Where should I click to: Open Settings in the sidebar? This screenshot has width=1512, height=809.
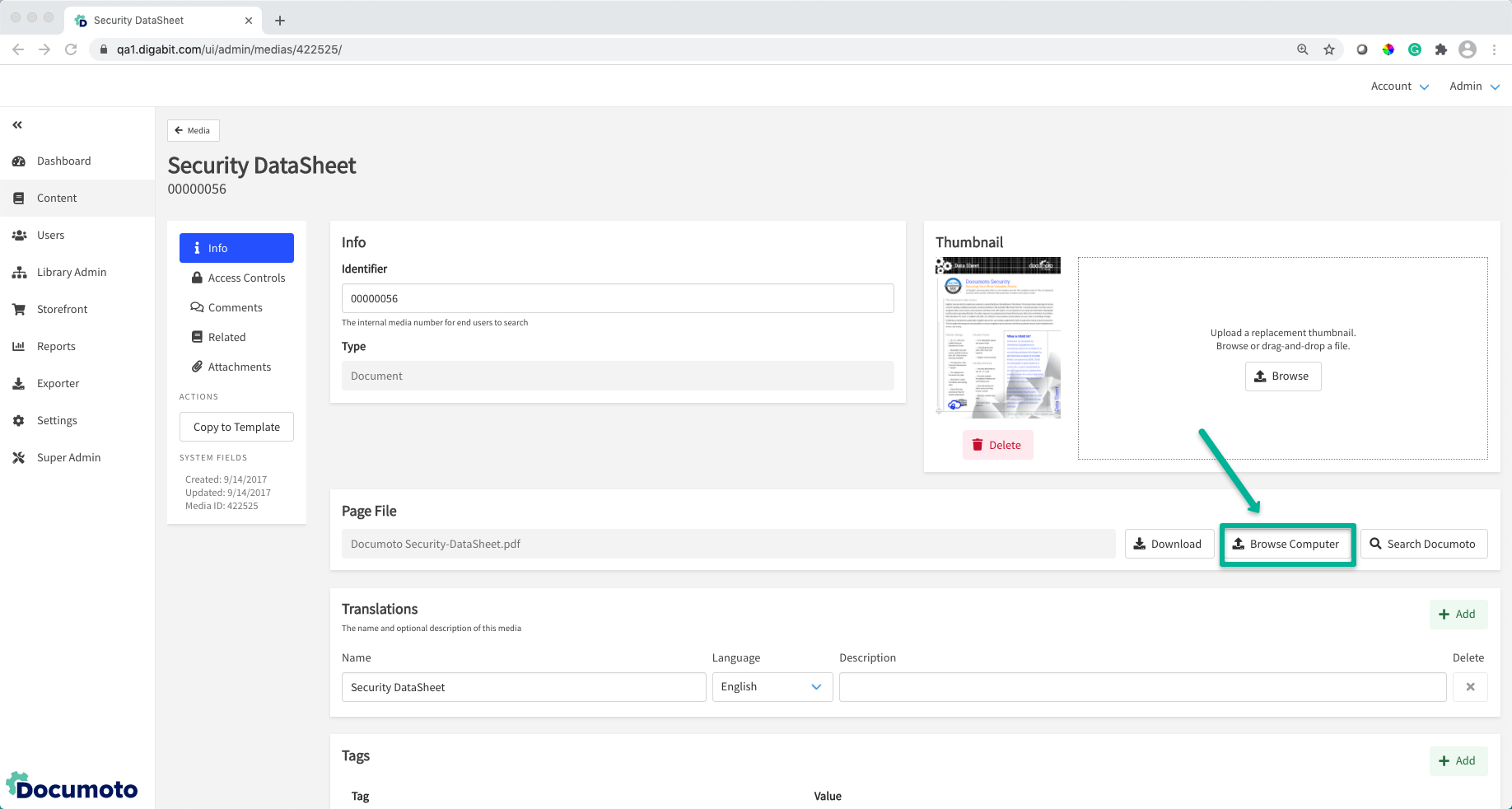(x=57, y=421)
